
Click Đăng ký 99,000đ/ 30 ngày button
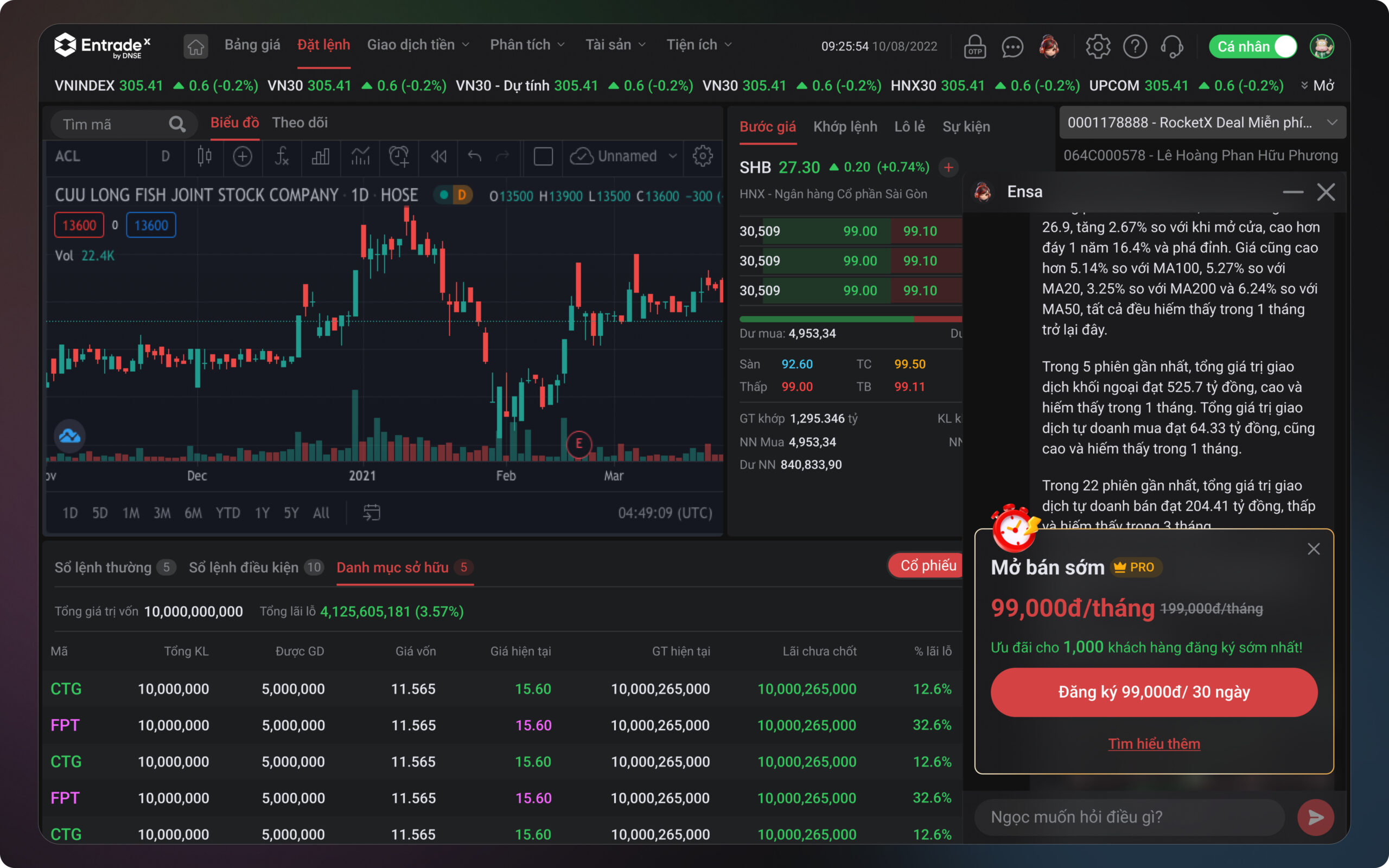click(x=1154, y=692)
